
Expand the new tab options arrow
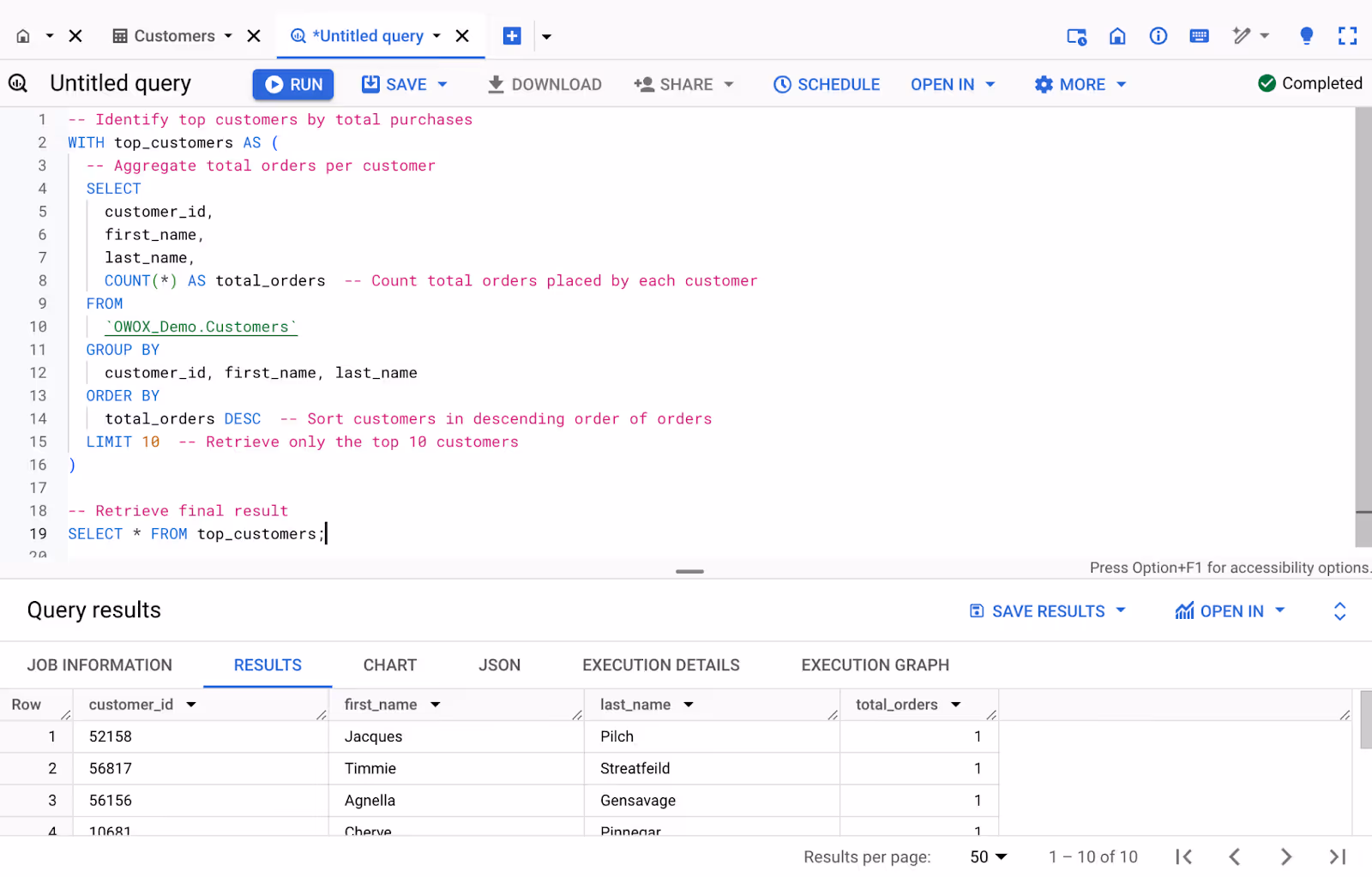(x=546, y=37)
